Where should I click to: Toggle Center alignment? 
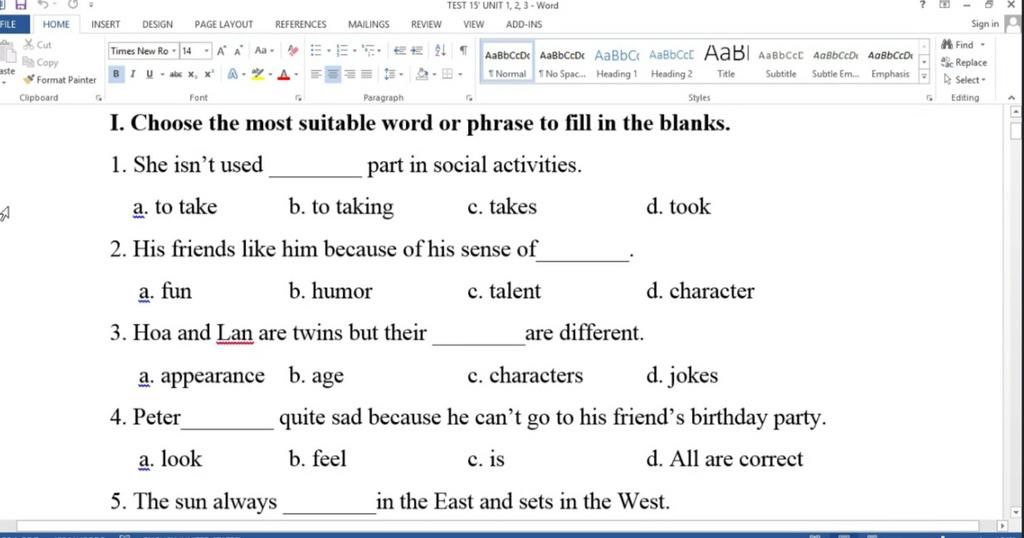(x=332, y=74)
